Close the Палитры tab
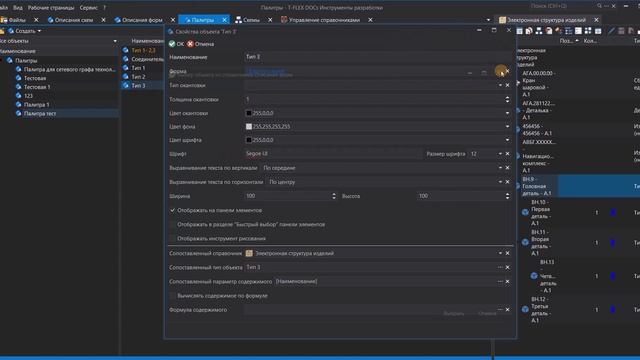Screen dimensions: 640x360 [x=224, y=20]
